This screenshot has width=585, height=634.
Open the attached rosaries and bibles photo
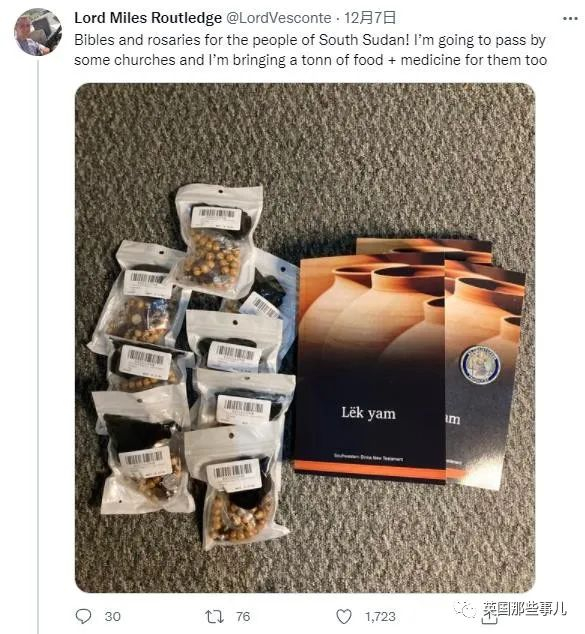(305, 338)
